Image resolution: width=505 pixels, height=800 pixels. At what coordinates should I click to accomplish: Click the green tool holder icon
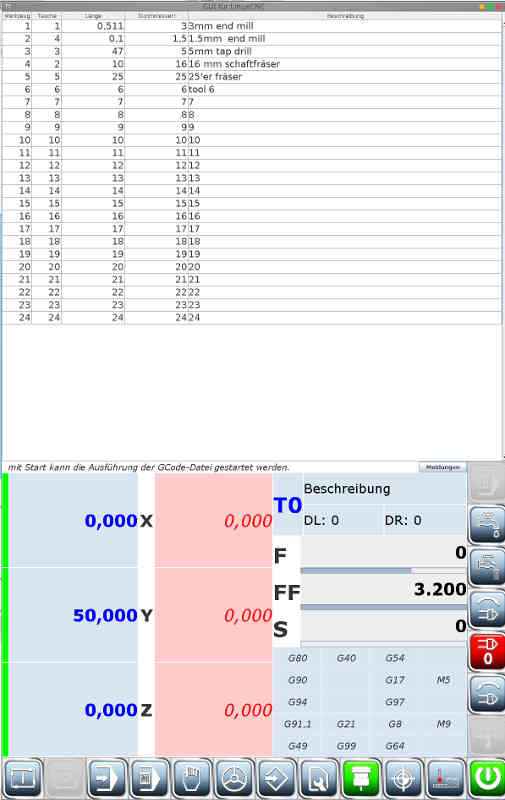pos(361,778)
